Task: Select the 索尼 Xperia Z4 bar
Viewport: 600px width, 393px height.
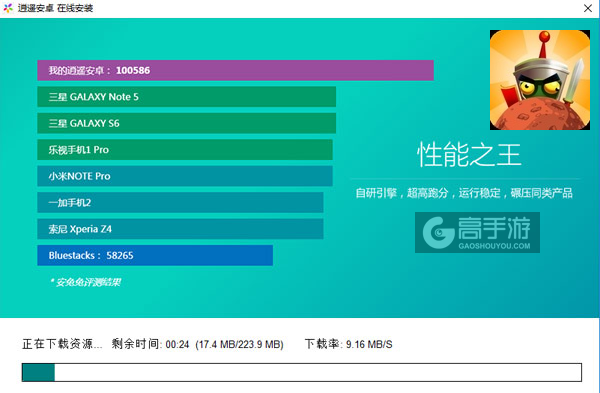Action: (x=180, y=229)
